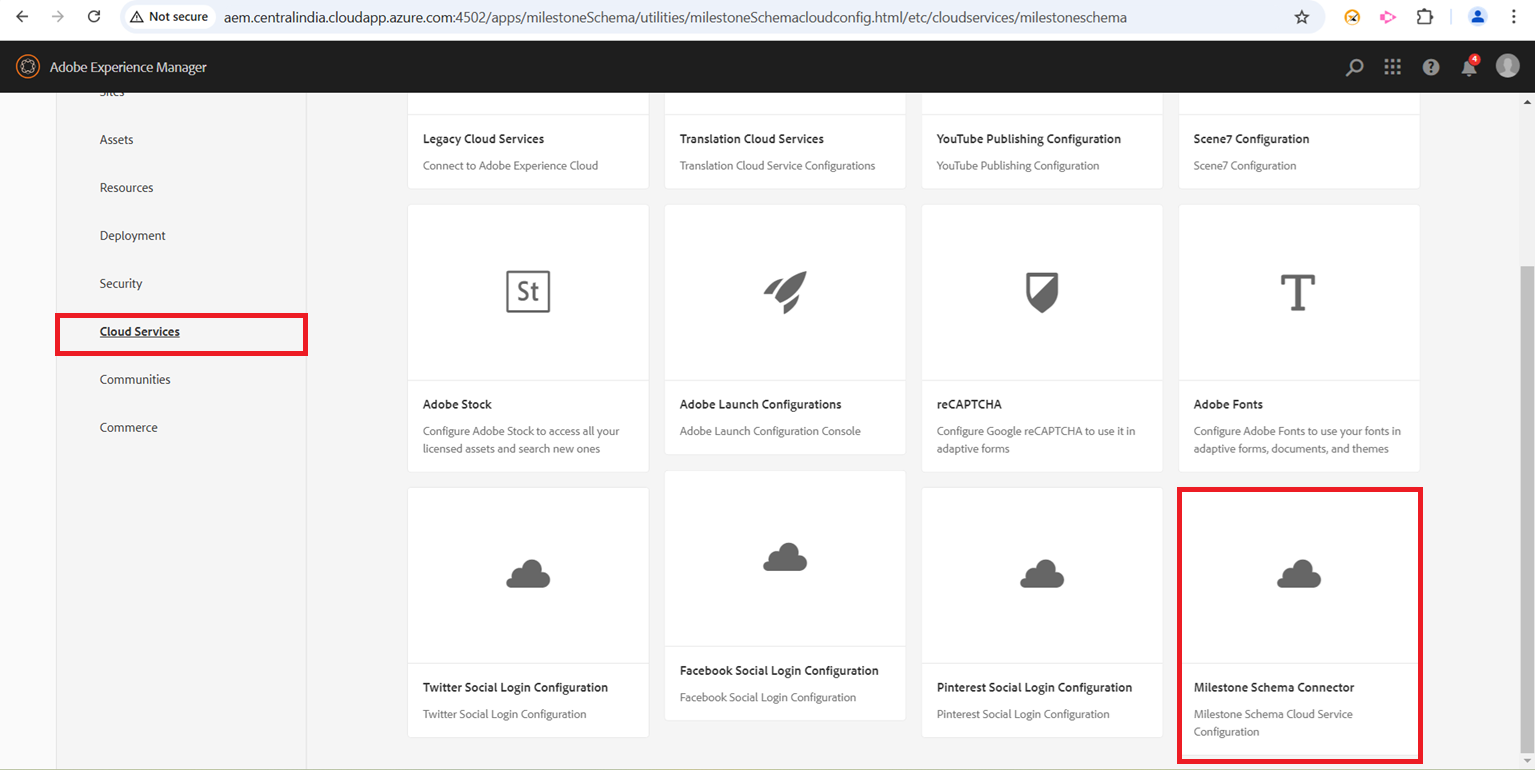The height and width of the screenshot is (770, 1535).
Task: Click 'Translation Cloud Service Configurations' description
Action: click(x=777, y=166)
